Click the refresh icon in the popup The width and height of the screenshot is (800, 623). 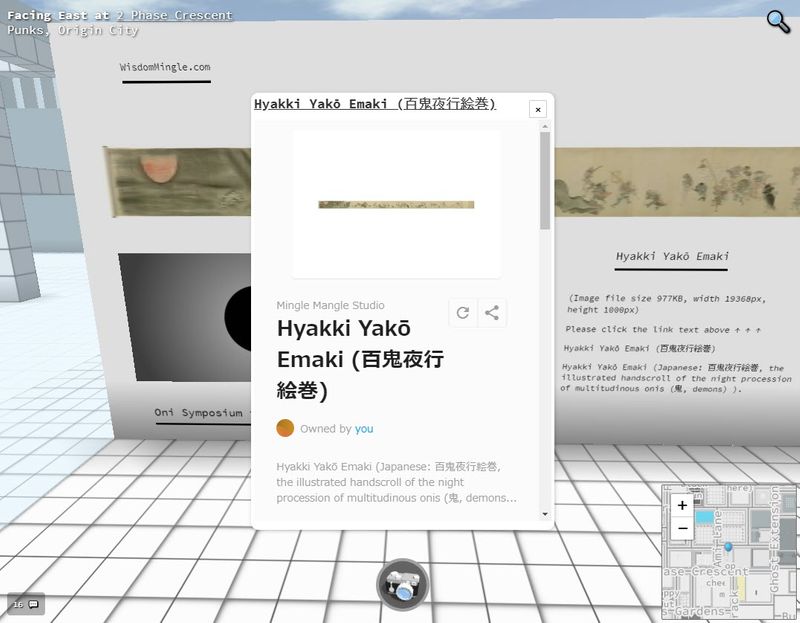(463, 313)
